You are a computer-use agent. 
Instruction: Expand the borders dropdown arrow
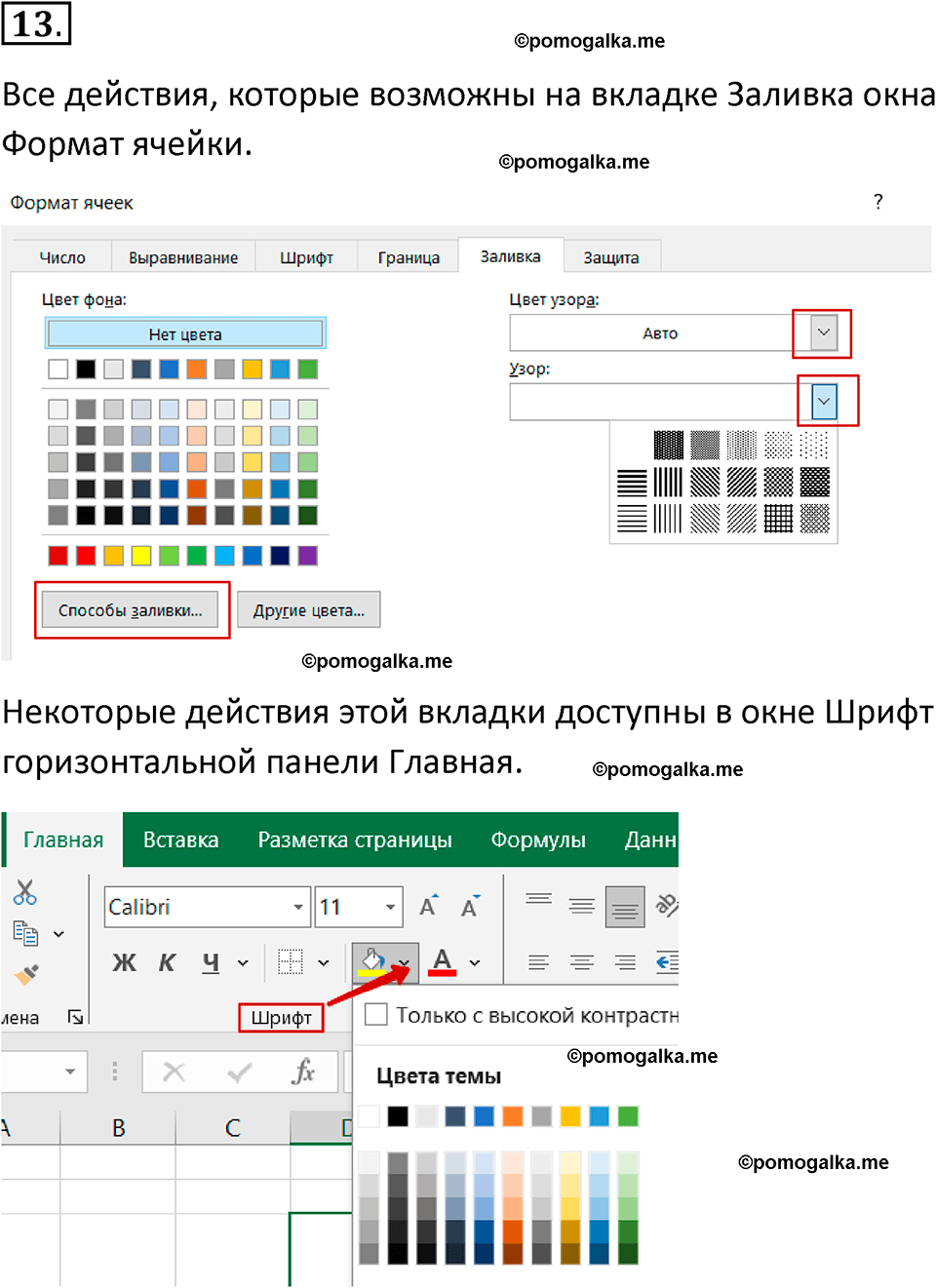coord(324,963)
